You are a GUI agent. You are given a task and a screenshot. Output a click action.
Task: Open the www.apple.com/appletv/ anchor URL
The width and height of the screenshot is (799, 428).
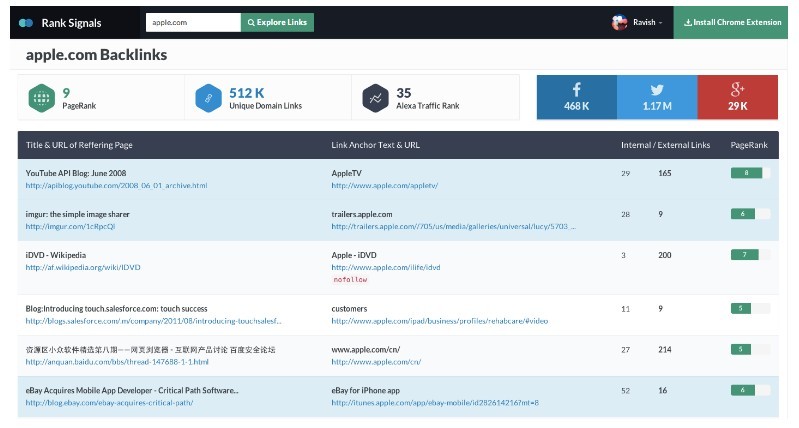point(385,185)
